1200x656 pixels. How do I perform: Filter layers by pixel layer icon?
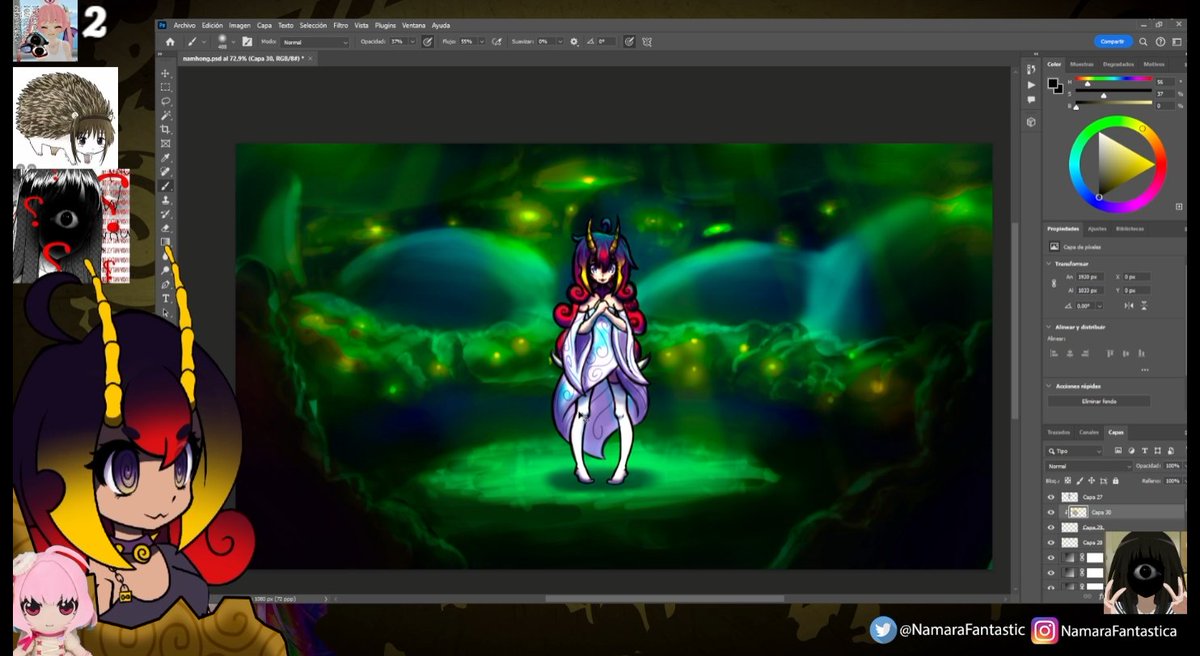pyautogui.click(x=1118, y=451)
